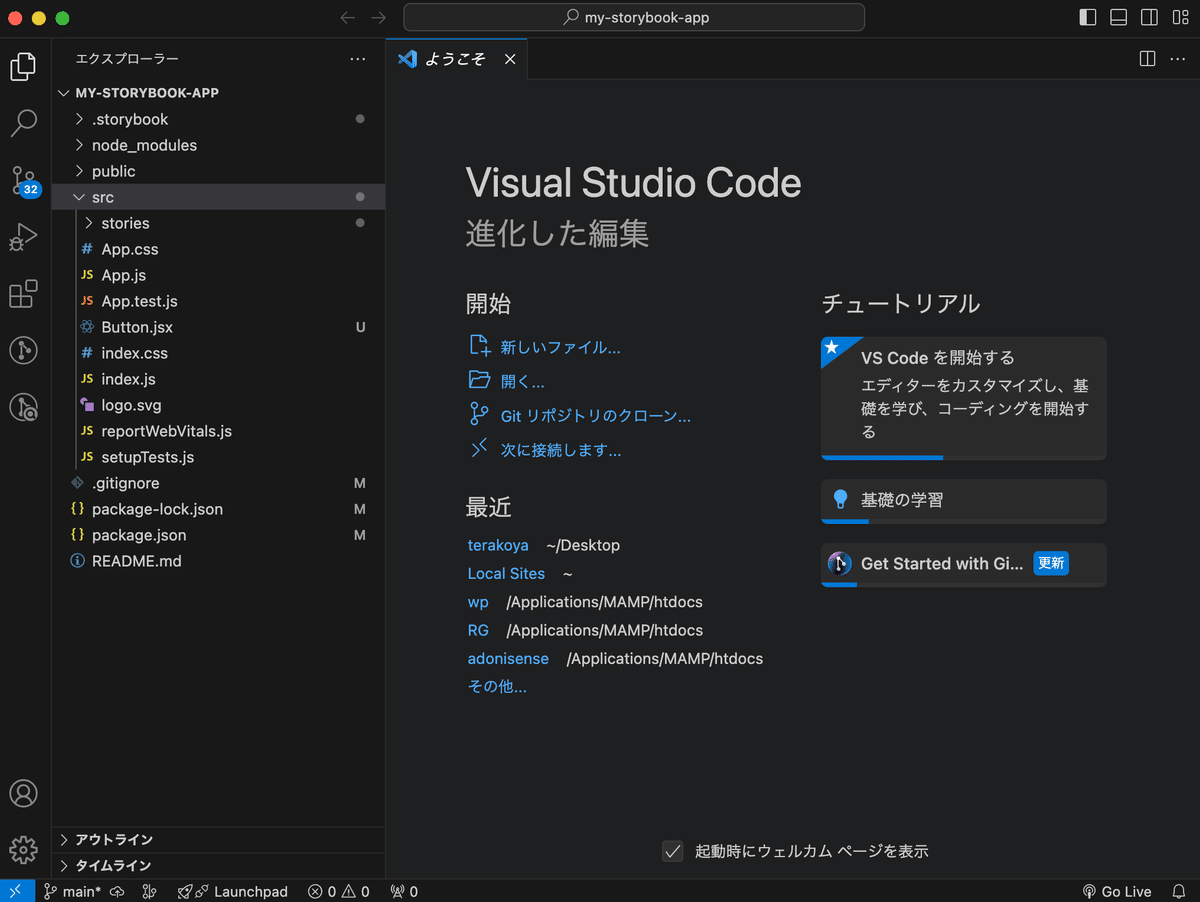1200x902 pixels.
Task: Expand the stories folder
Action: (218, 223)
